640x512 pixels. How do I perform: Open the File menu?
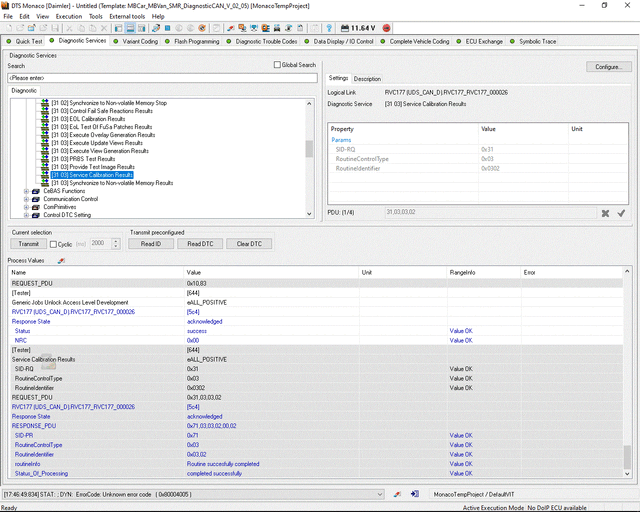pos(8,16)
